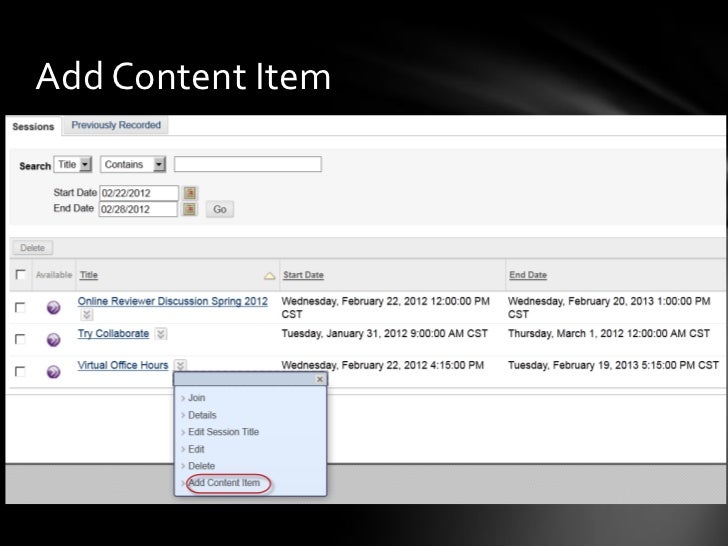The height and width of the screenshot is (546, 728).
Task: Click the Title column sort arrow
Action: [x=269, y=276]
